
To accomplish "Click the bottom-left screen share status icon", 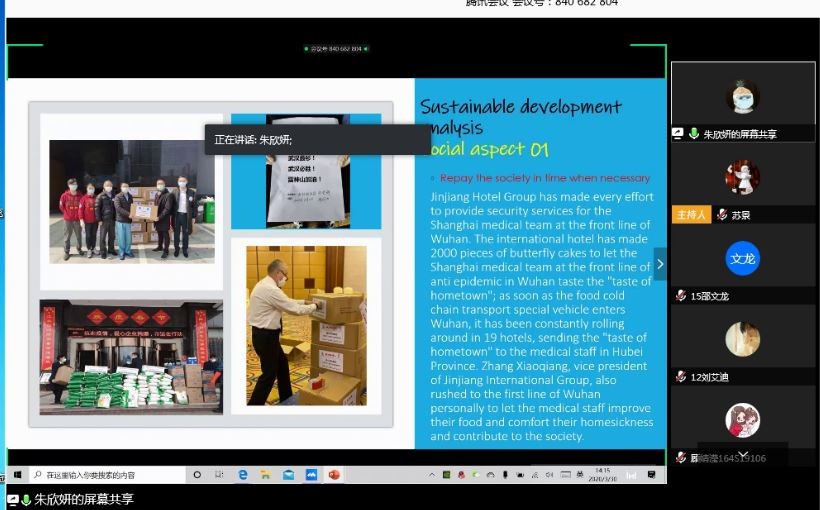I will (13, 500).
